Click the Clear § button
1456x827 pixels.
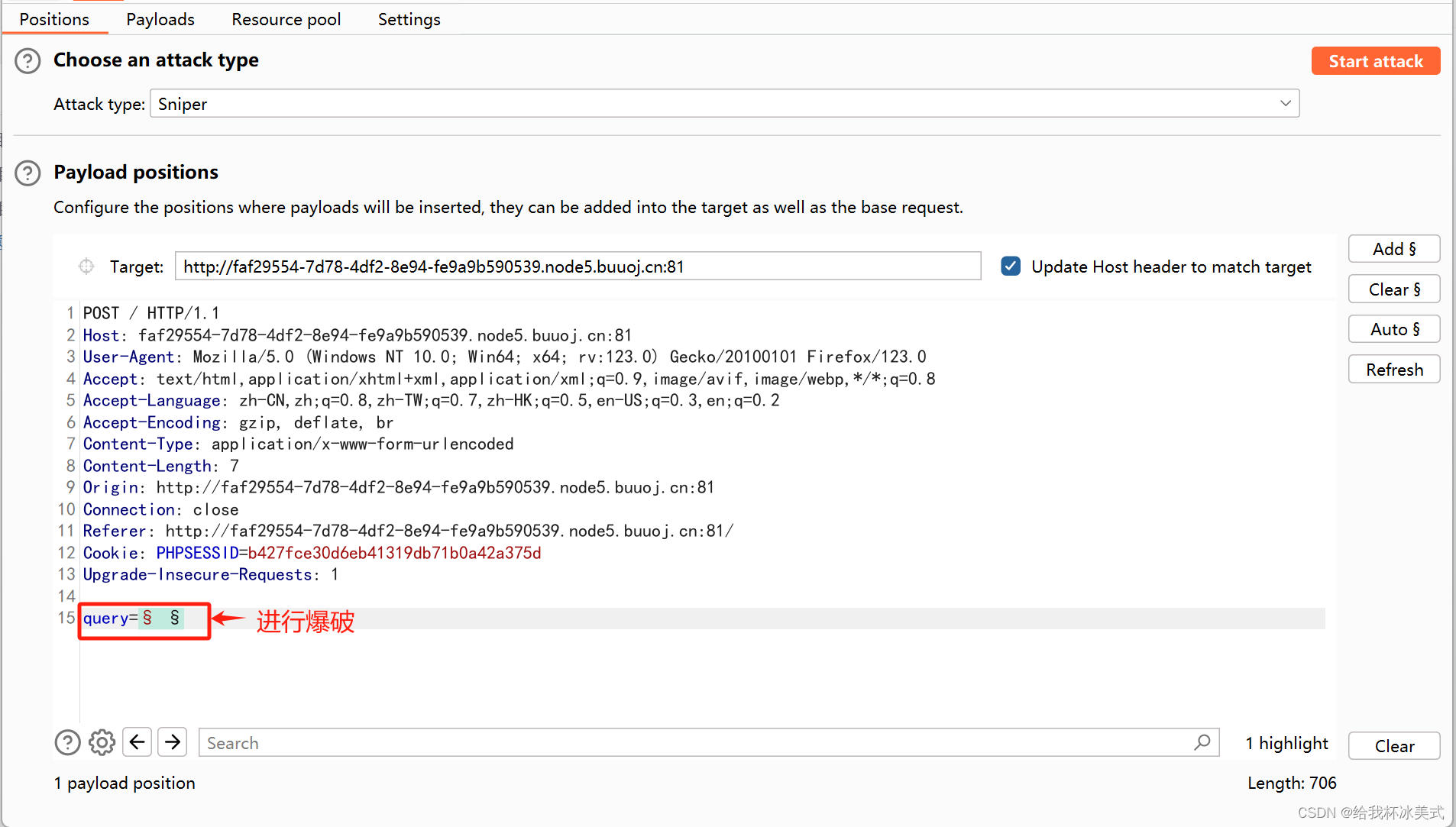pyautogui.click(x=1393, y=289)
